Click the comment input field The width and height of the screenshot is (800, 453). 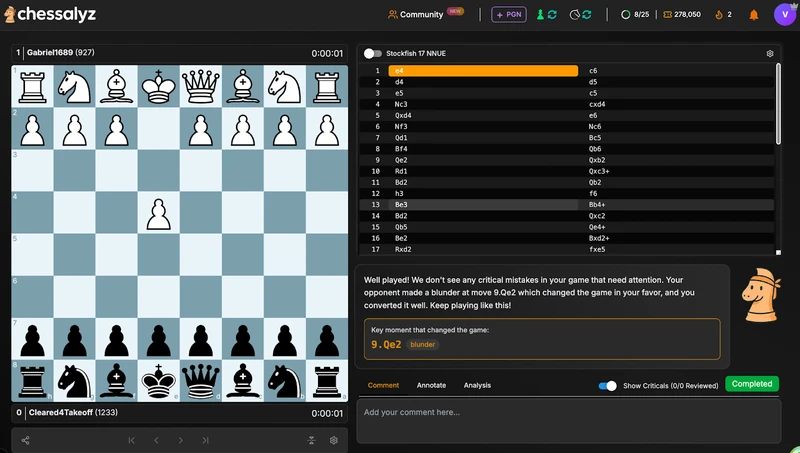569,421
